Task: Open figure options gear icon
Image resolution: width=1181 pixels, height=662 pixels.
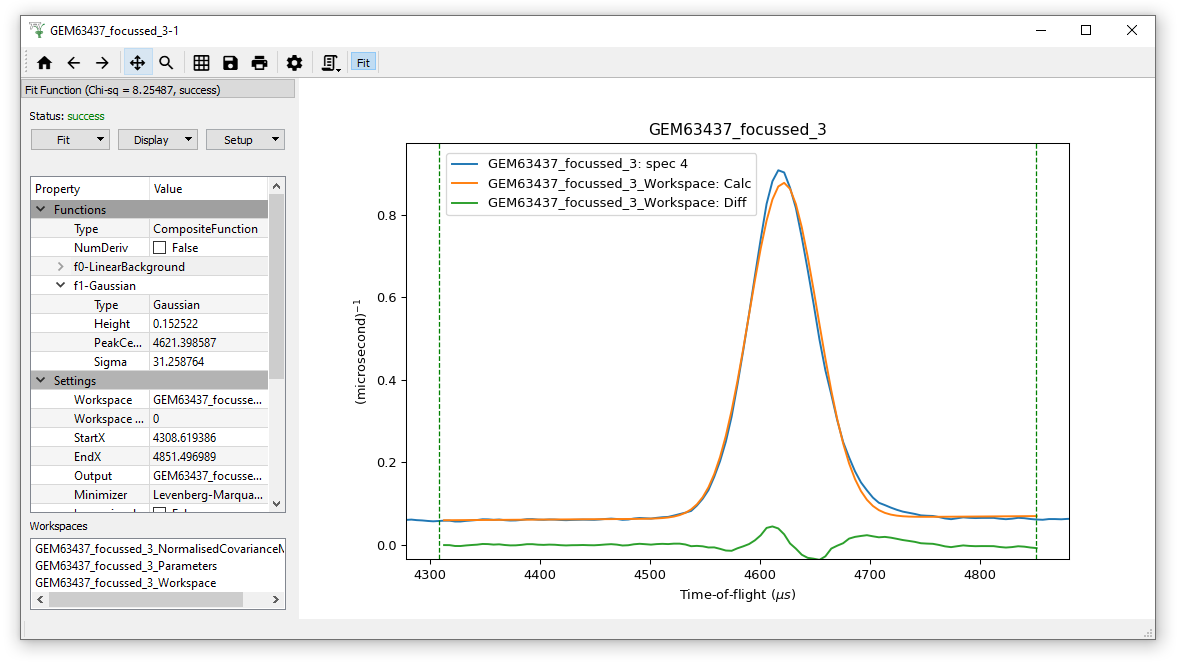Action: tap(294, 63)
